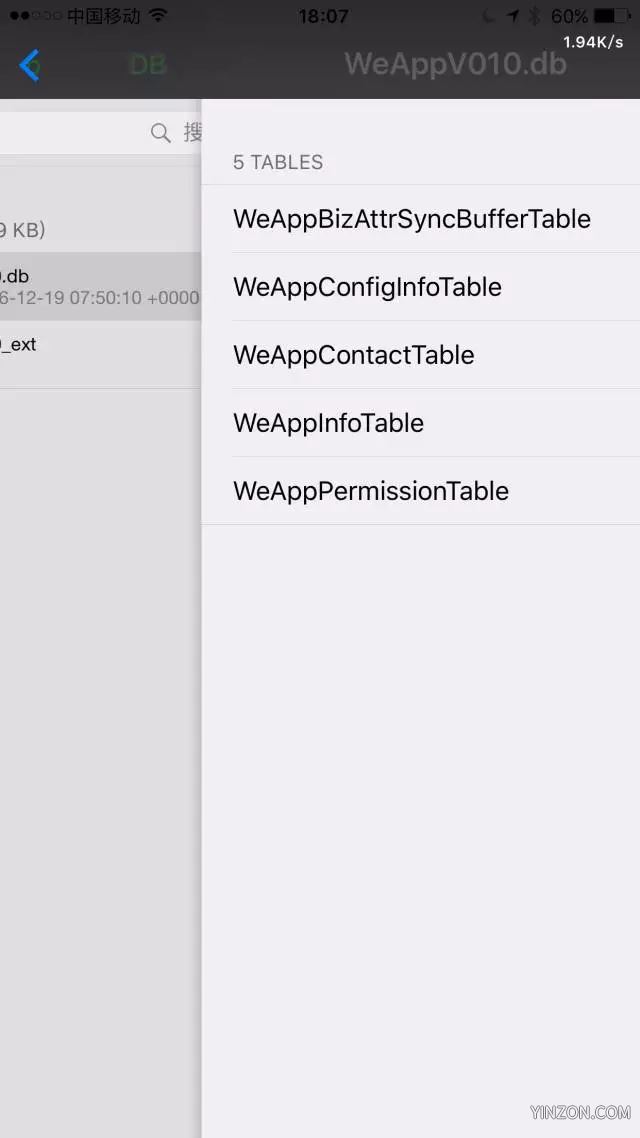Open WeAppBizAttrSyncBufferTable
The width and height of the screenshot is (640, 1138).
tap(421, 219)
